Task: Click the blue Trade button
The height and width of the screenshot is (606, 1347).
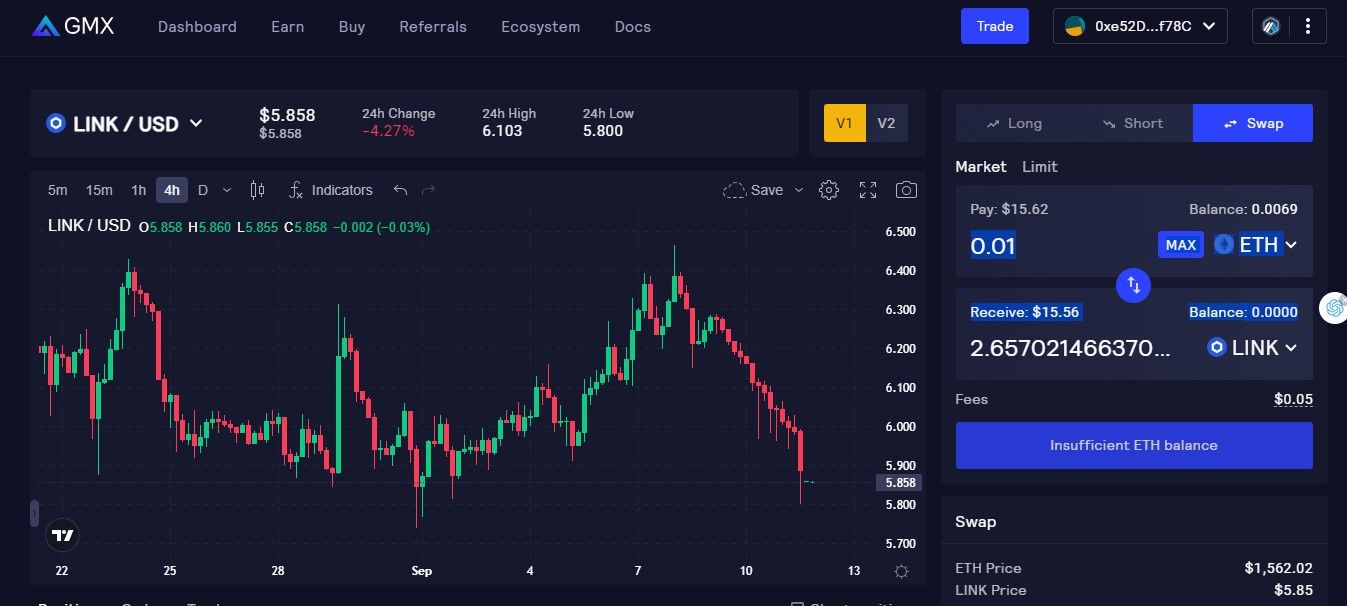Action: tap(995, 26)
